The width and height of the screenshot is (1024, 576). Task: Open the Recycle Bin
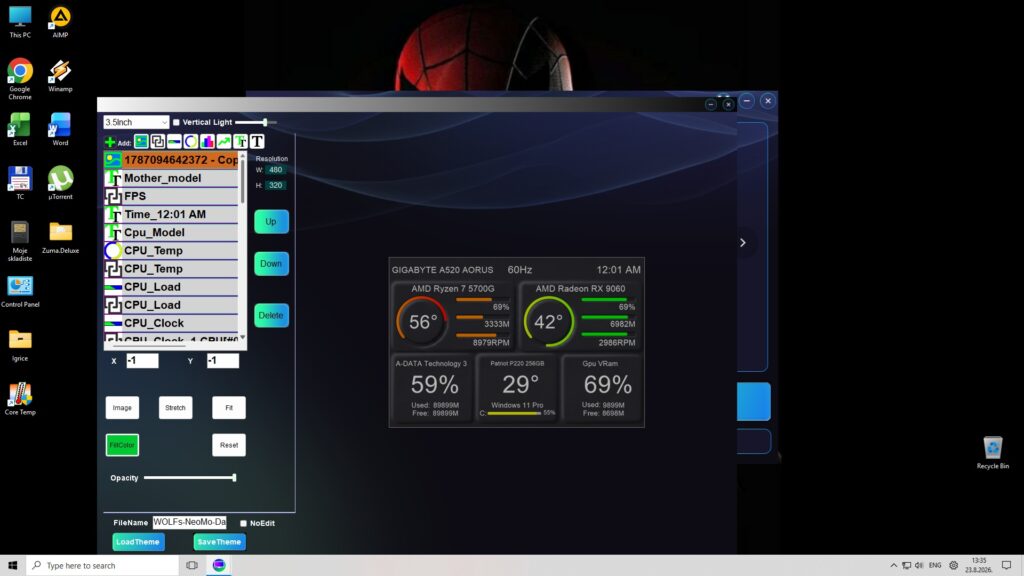click(993, 452)
